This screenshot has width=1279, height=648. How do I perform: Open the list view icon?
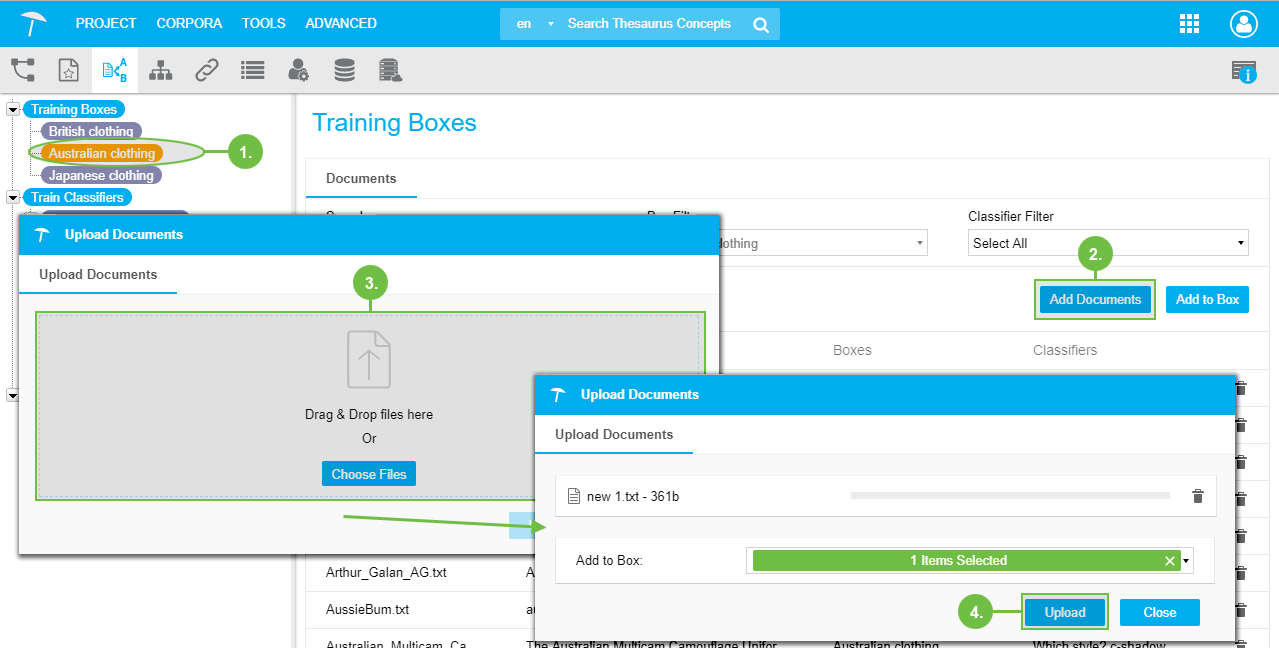point(252,70)
